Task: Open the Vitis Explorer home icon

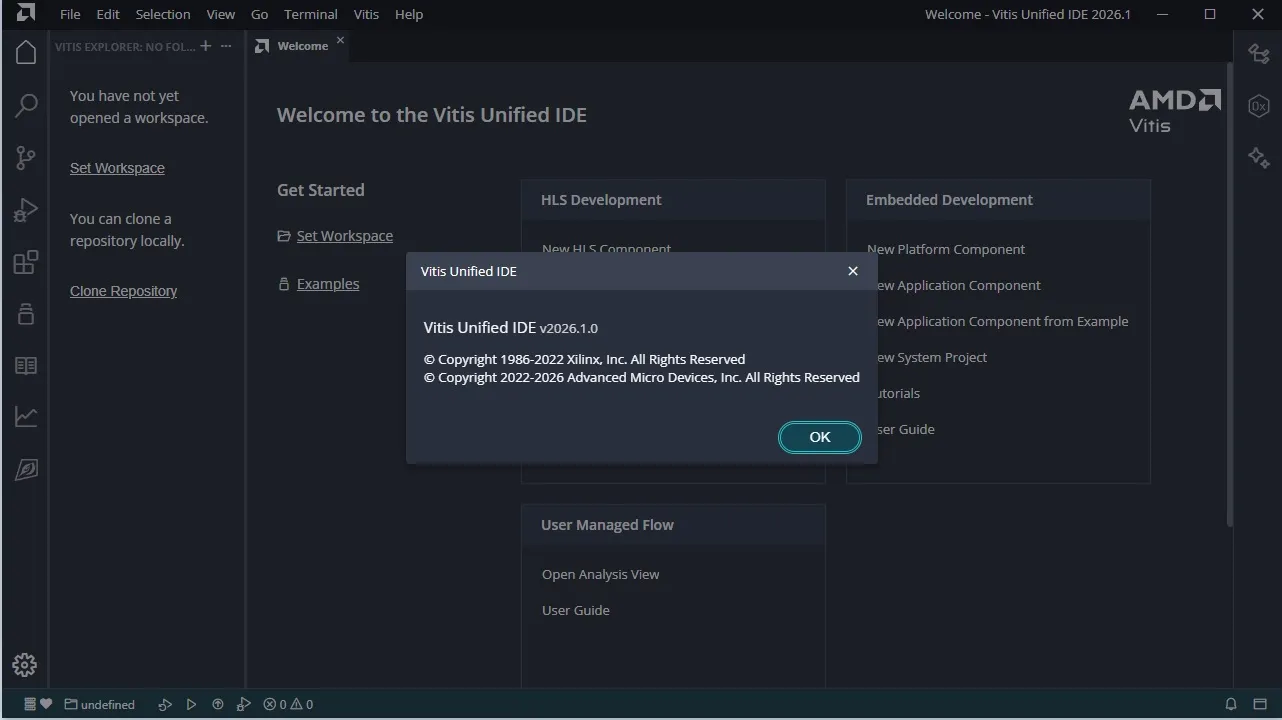Action: (26, 52)
